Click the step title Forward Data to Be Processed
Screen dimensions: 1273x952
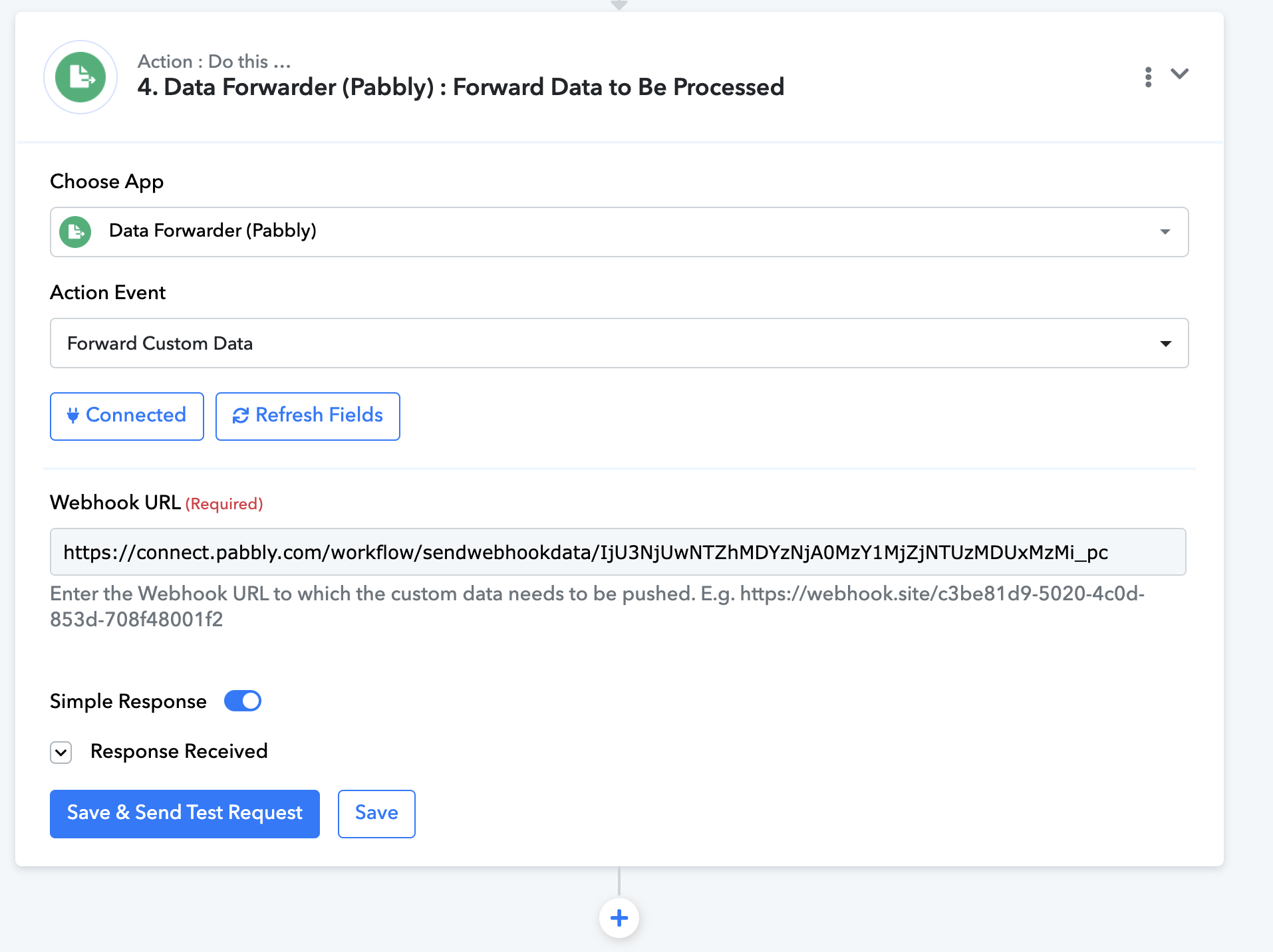(619, 87)
